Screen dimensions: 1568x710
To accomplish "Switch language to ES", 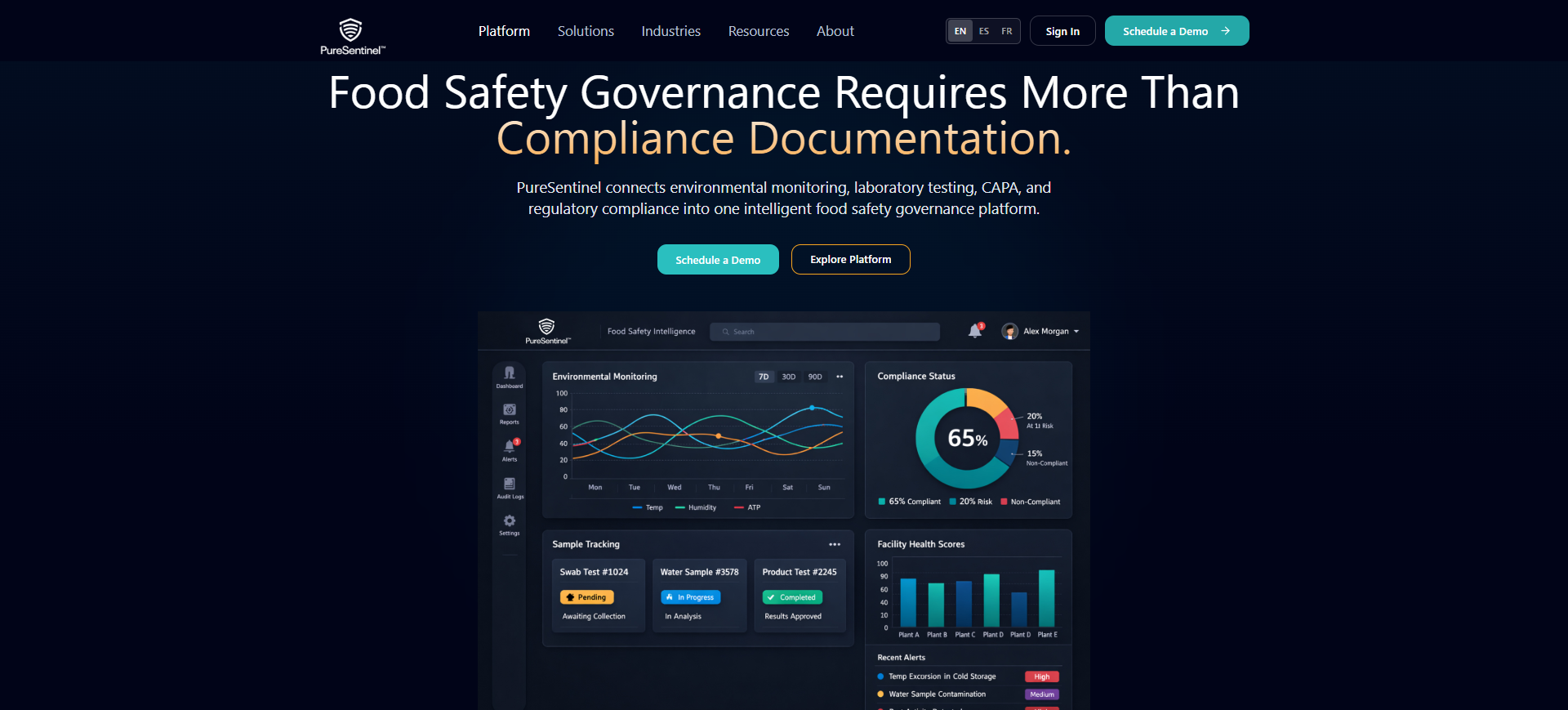I will coord(984,31).
